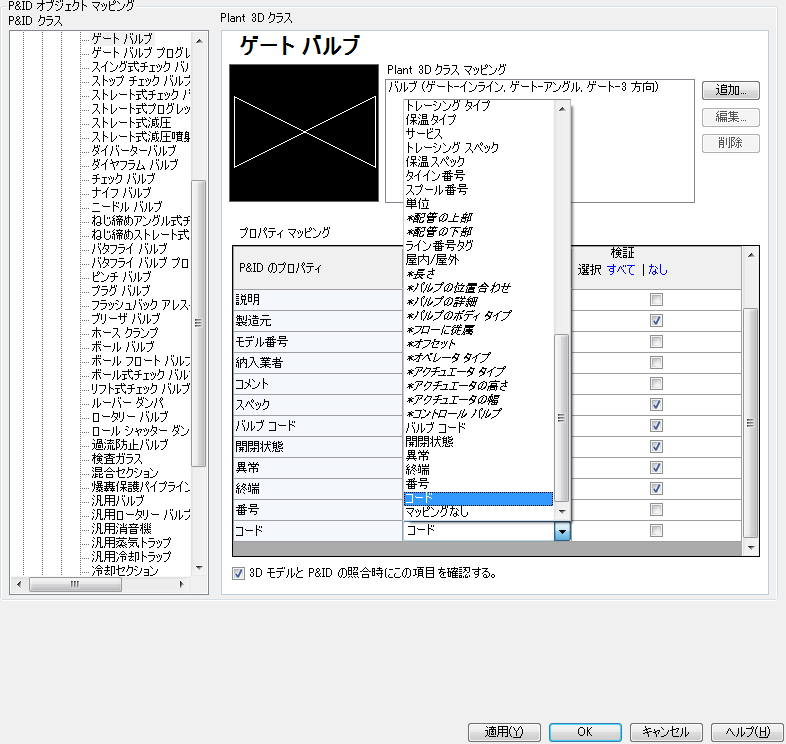This screenshot has width=786, height=744.
Task: Click the 編集... button
Action: click(x=730, y=117)
